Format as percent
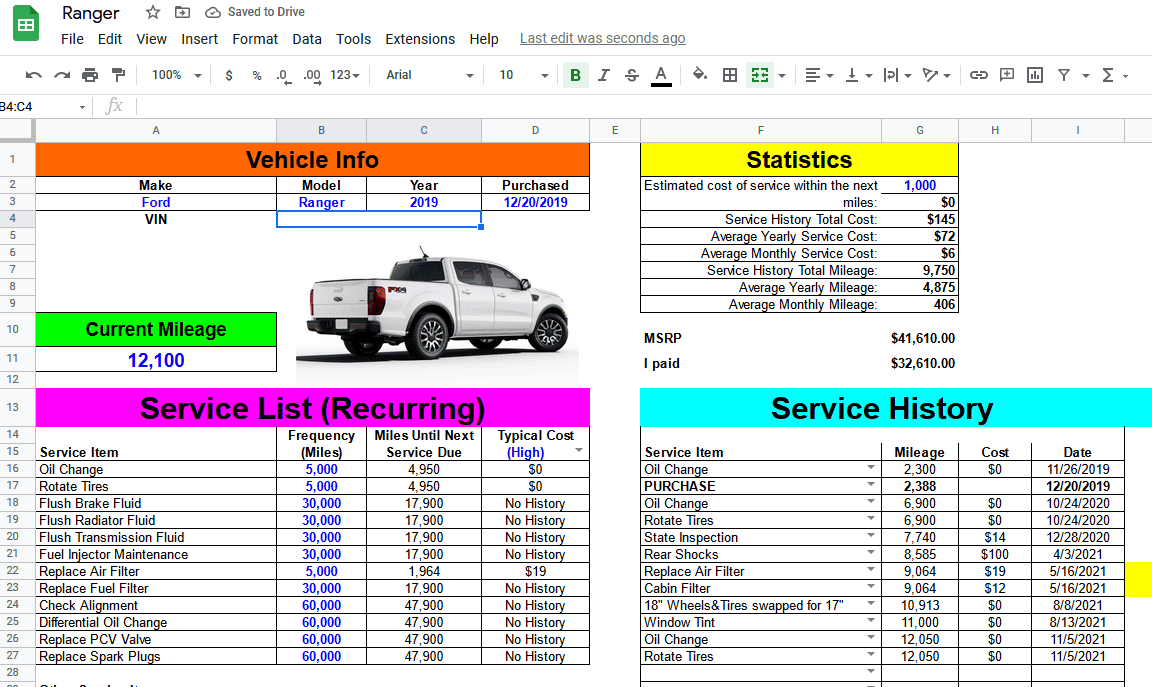Viewport: 1152px width, 687px height. tap(256, 75)
